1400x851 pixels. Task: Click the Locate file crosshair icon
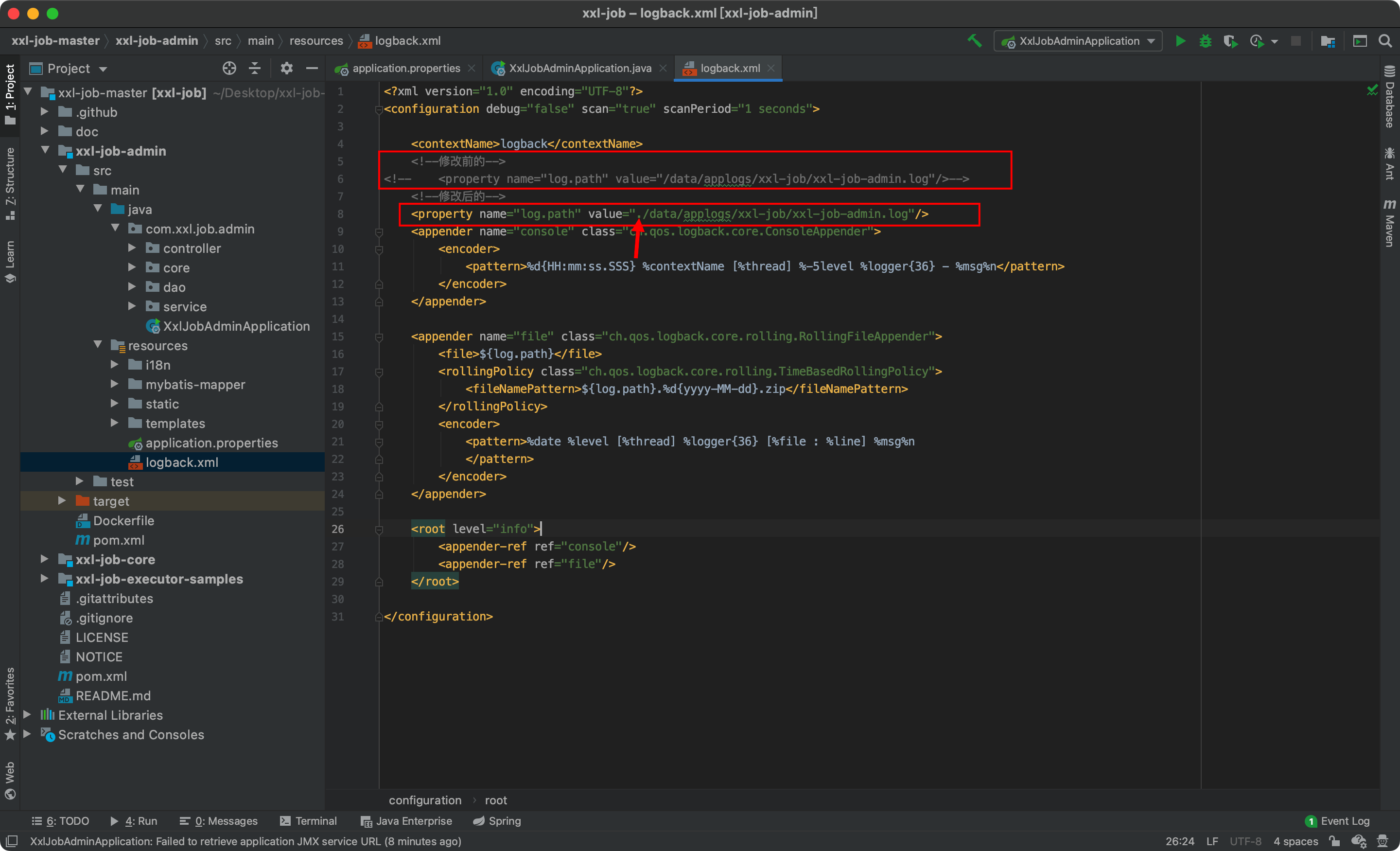(x=229, y=68)
